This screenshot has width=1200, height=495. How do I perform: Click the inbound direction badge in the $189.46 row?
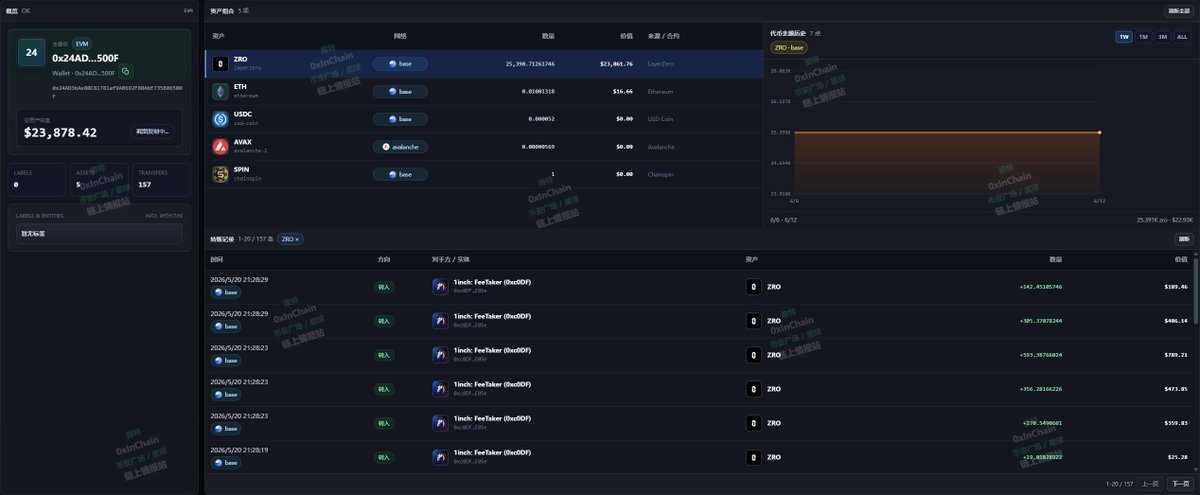[x=385, y=287]
